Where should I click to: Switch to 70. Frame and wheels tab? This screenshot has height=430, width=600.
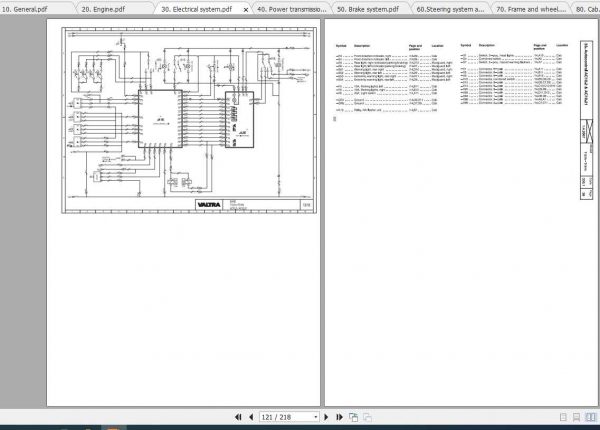point(531,9)
